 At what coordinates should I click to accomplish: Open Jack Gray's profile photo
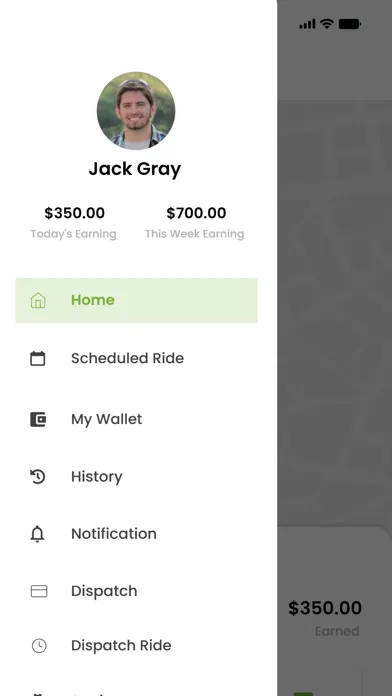tap(136, 111)
